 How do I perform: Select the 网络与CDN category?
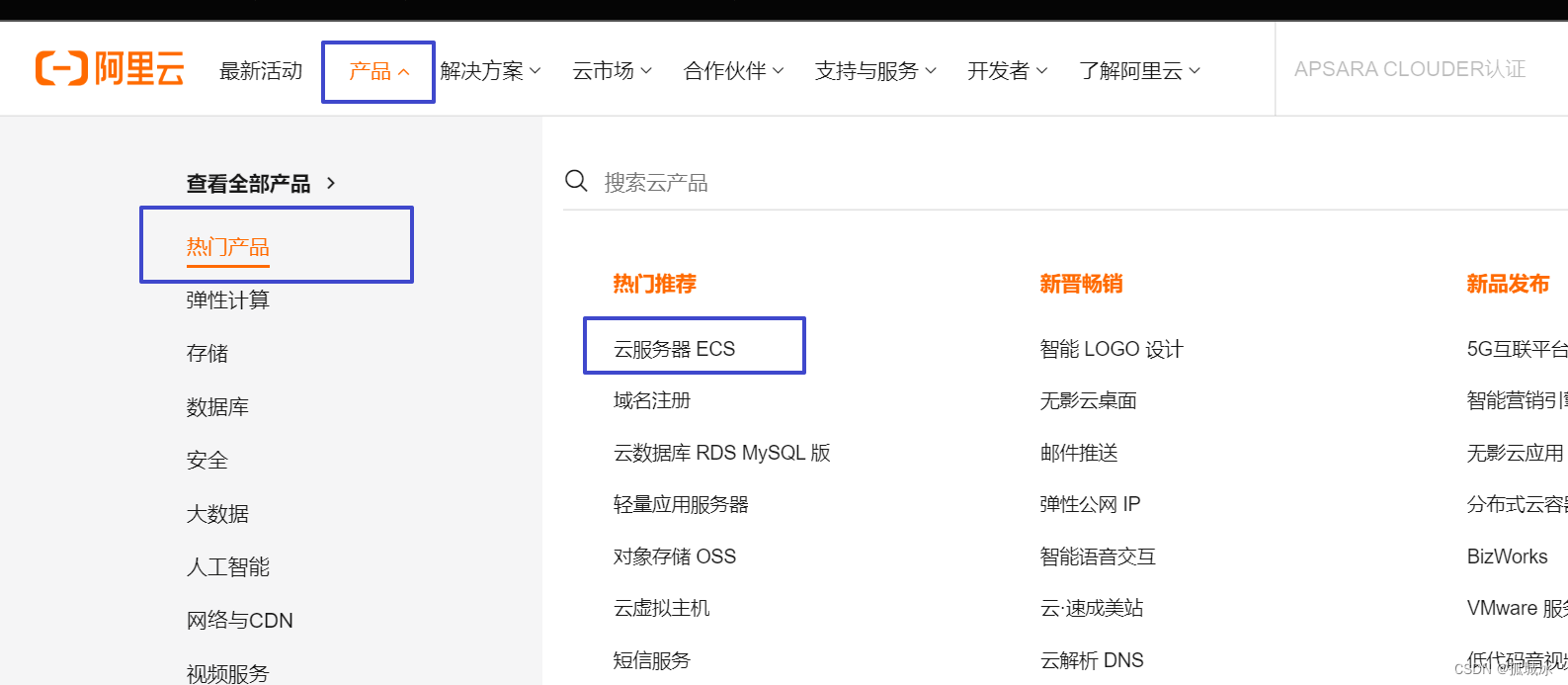(240, 620)
